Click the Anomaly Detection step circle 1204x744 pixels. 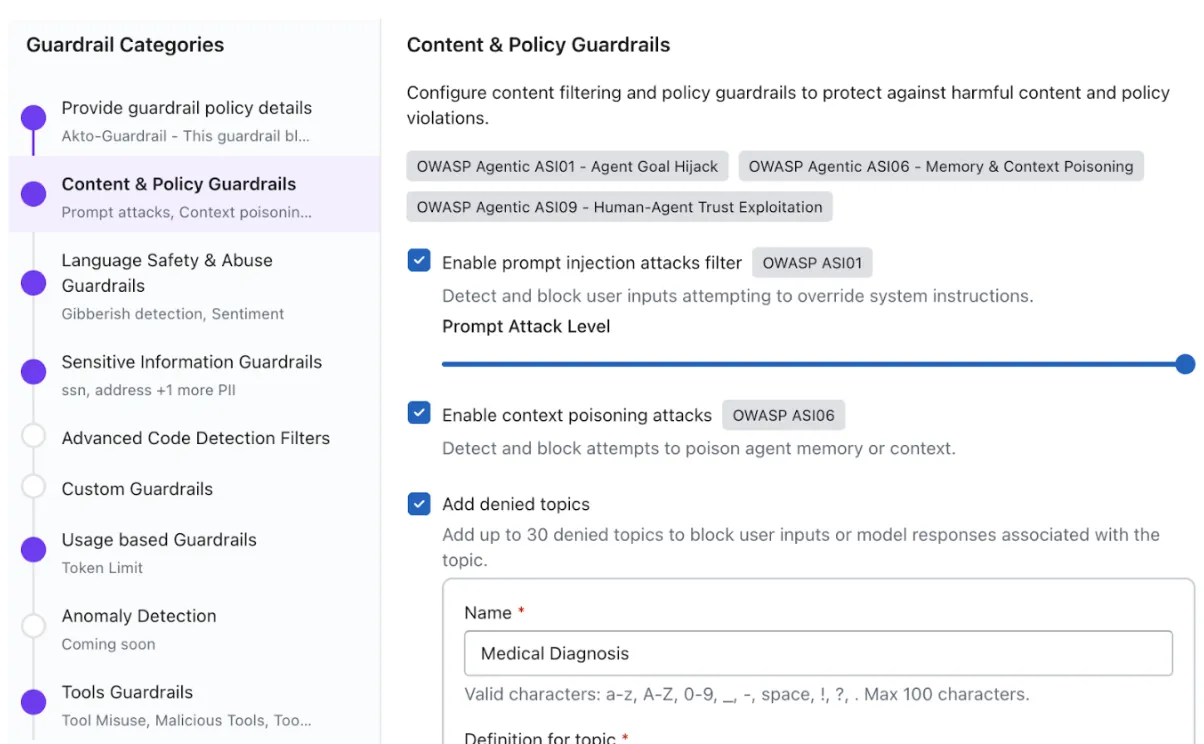coord(33,625)
